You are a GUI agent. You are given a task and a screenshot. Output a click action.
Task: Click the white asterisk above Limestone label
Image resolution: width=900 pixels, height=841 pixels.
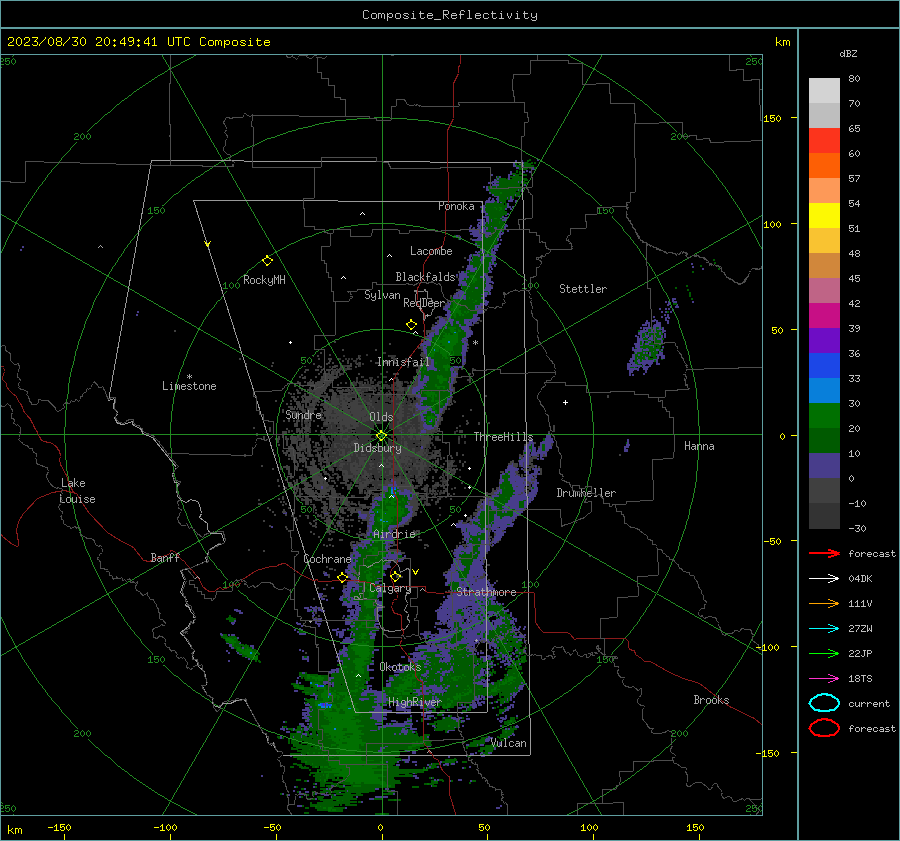tap(189, 377)
